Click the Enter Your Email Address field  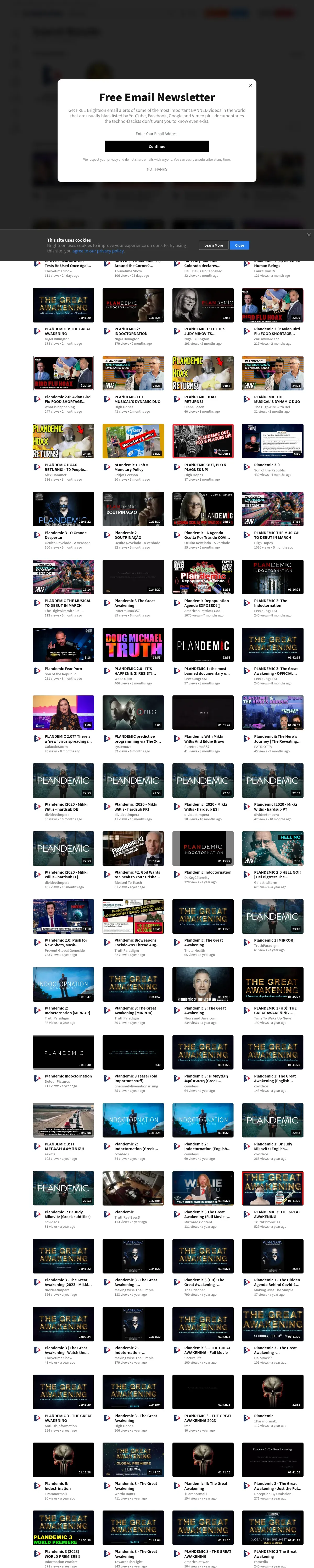tap(157, 134)
